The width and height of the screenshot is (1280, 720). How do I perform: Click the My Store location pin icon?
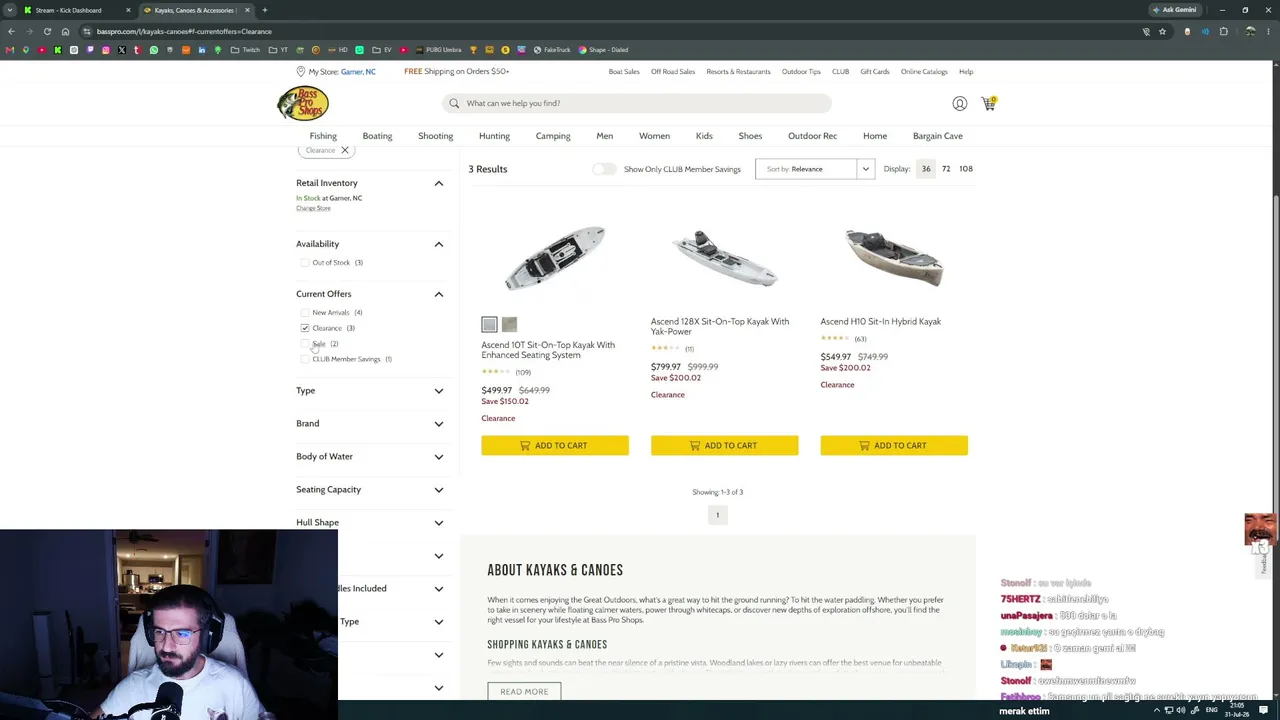[x=300, y=72]
